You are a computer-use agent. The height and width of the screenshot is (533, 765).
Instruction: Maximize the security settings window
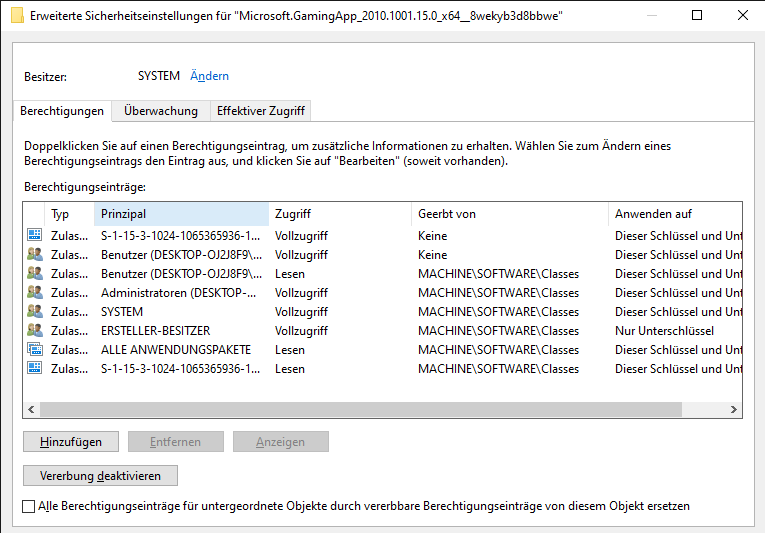click(x=697, y=15)
